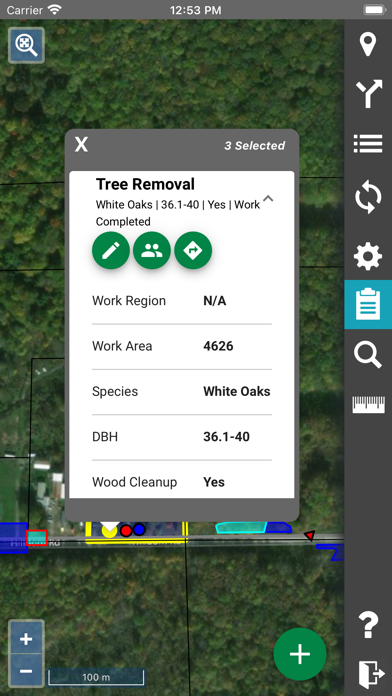The height and width of the screenshot is (696, 392).
Task: Tap the green directions arrow button
Action: [x=193, y=250]
